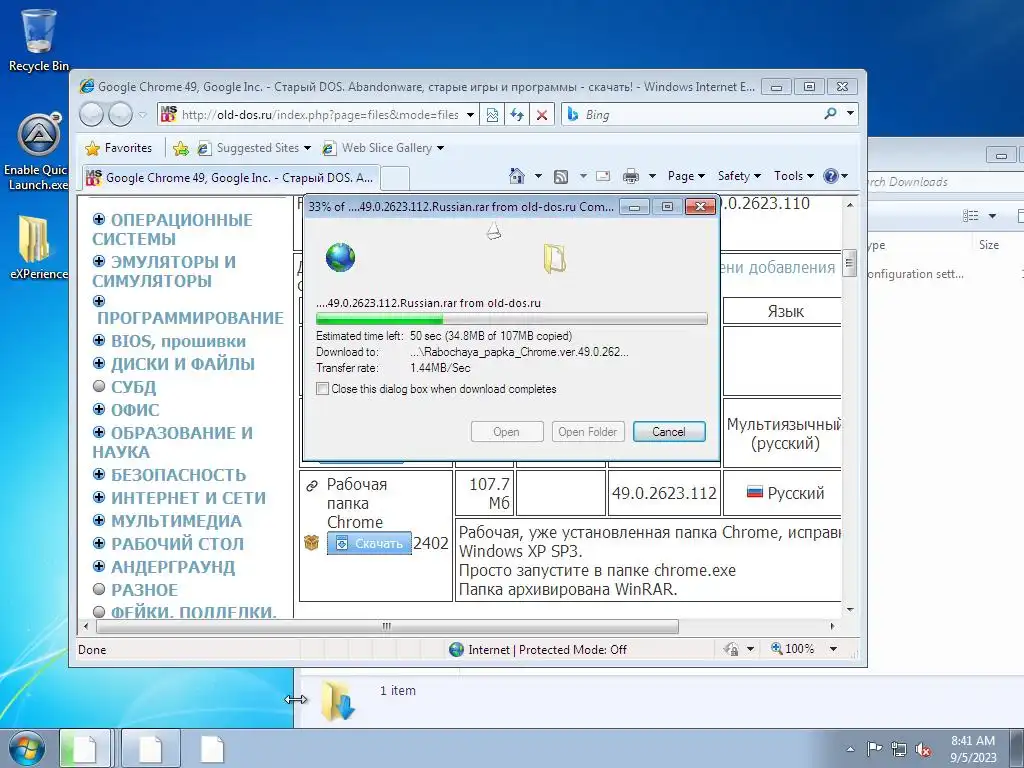Screen dimensions: 1024x768
Task: Click the horizontal page scrollbar thumb
Action: [x=387, y=626]
